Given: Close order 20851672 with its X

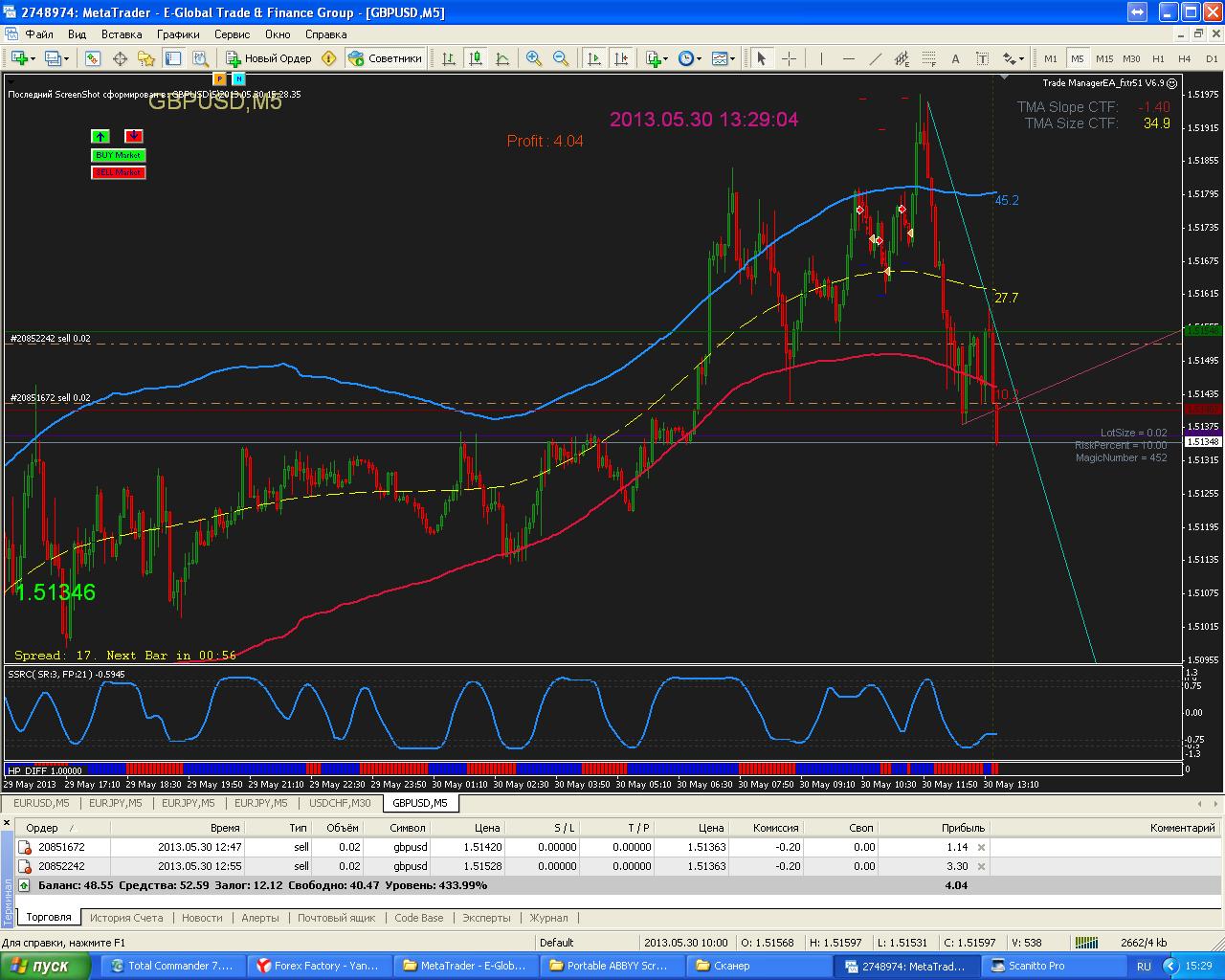Looking at the screenshot, I should click(981, 847).
